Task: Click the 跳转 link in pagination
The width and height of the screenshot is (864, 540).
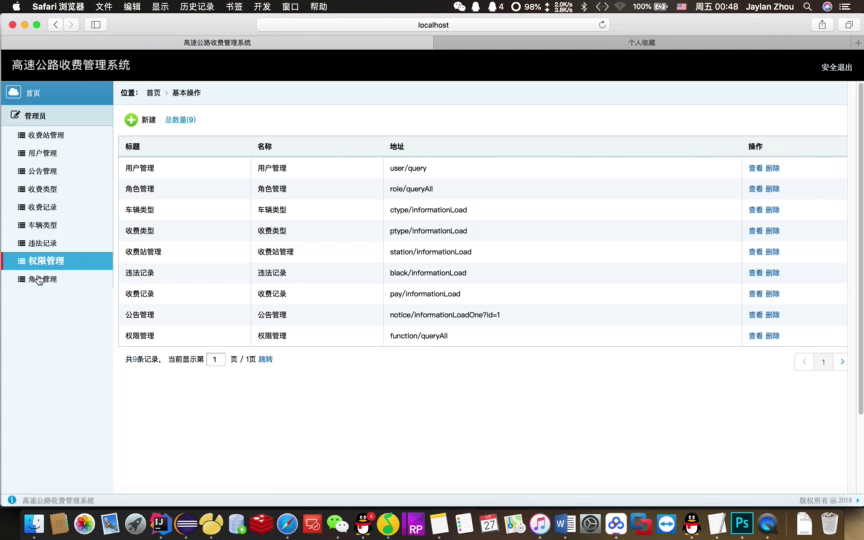Action: (x=266, y=359)
